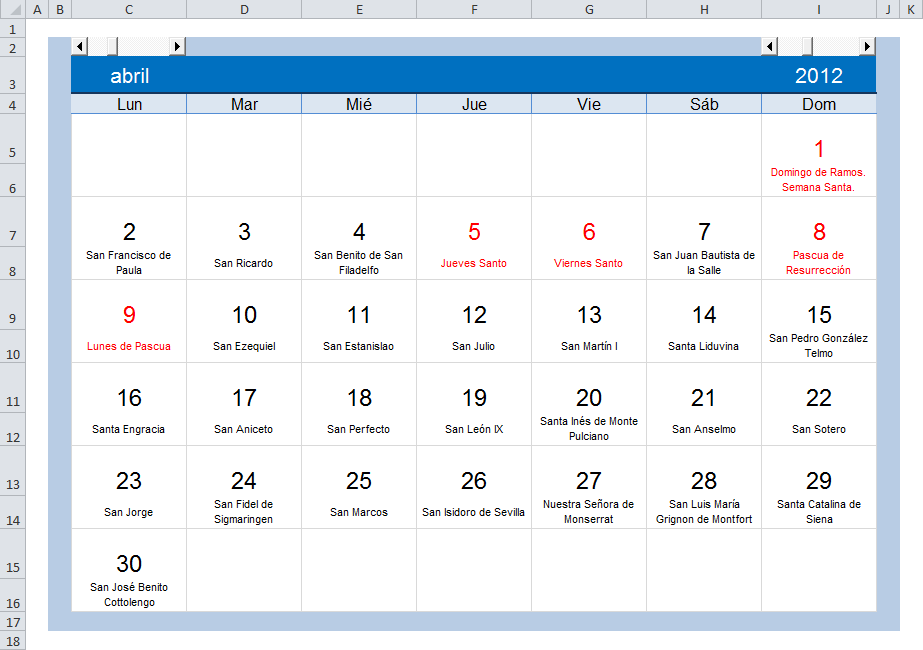Screen dimensions: 923x650
Task: Click the left arrow on the year scrollbar
Action: tap(768, 46)
